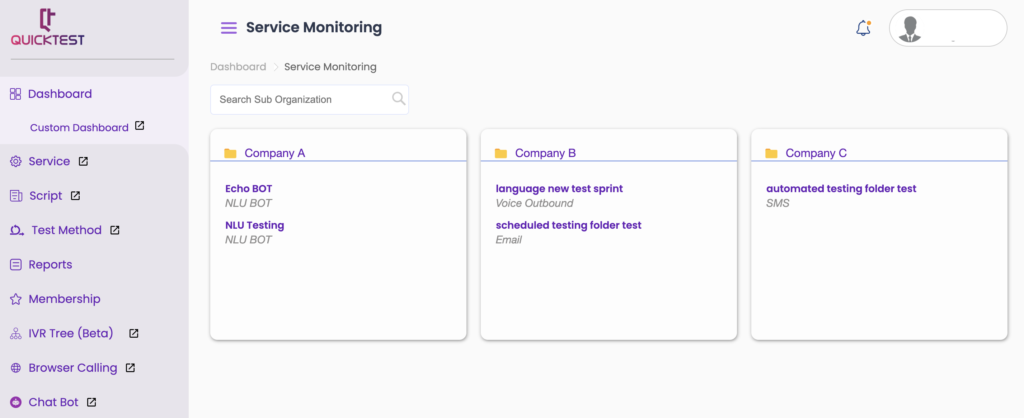Open Chat Bot sidebar item
The width and height of the screenshot is (1024, 418).
pyautogui.click(x=53, y=402)
